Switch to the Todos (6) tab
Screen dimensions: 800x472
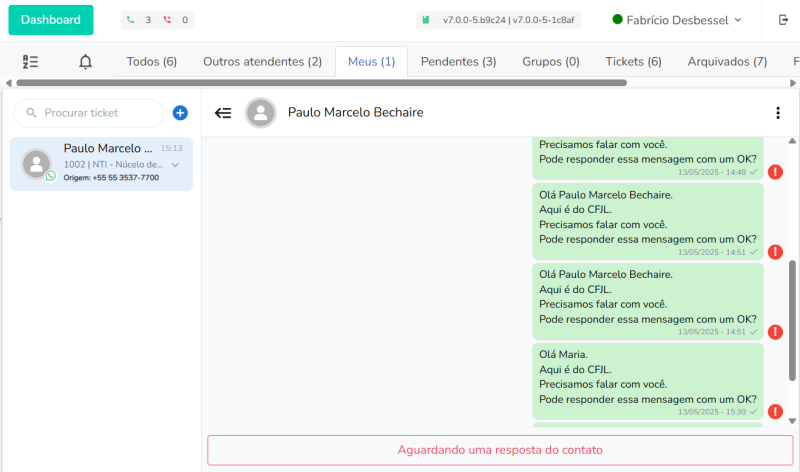151,62
